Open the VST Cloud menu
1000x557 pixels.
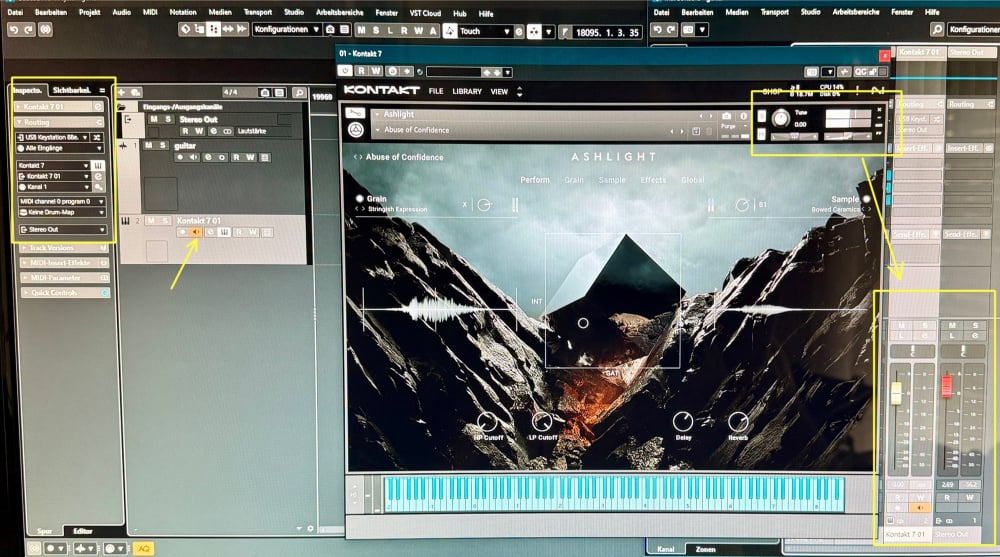pos(425,13)
